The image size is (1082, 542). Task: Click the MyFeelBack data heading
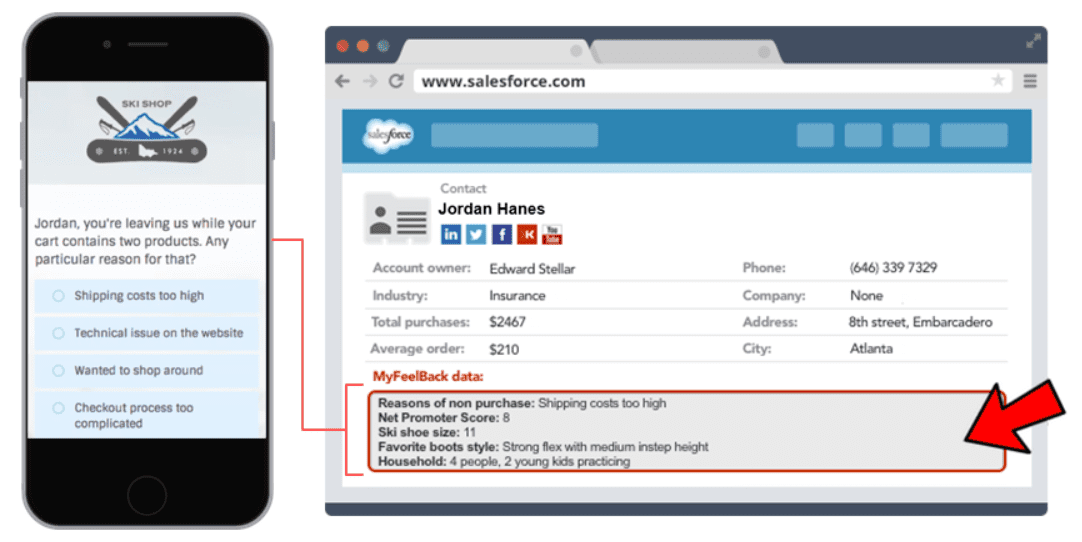[x=428, y=376]
